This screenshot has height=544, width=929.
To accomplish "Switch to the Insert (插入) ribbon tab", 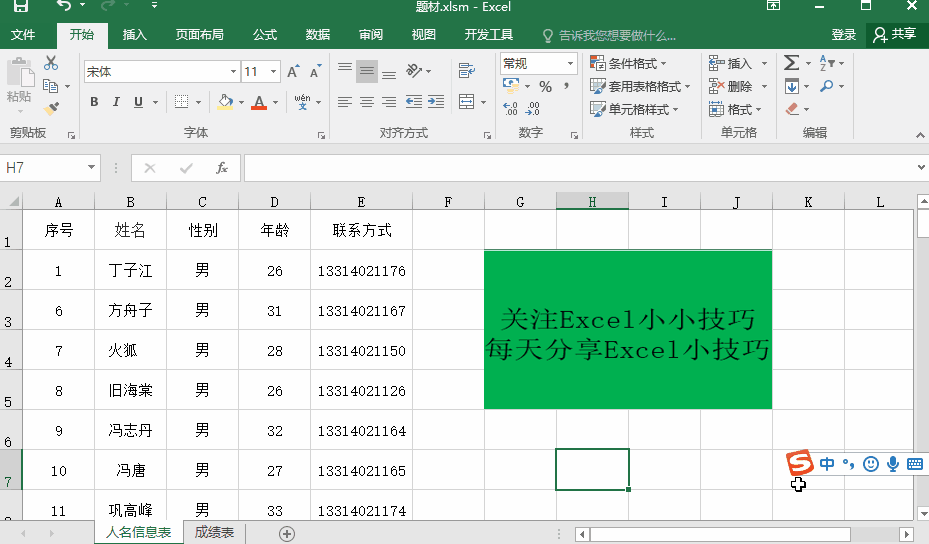I will (134, 35).
